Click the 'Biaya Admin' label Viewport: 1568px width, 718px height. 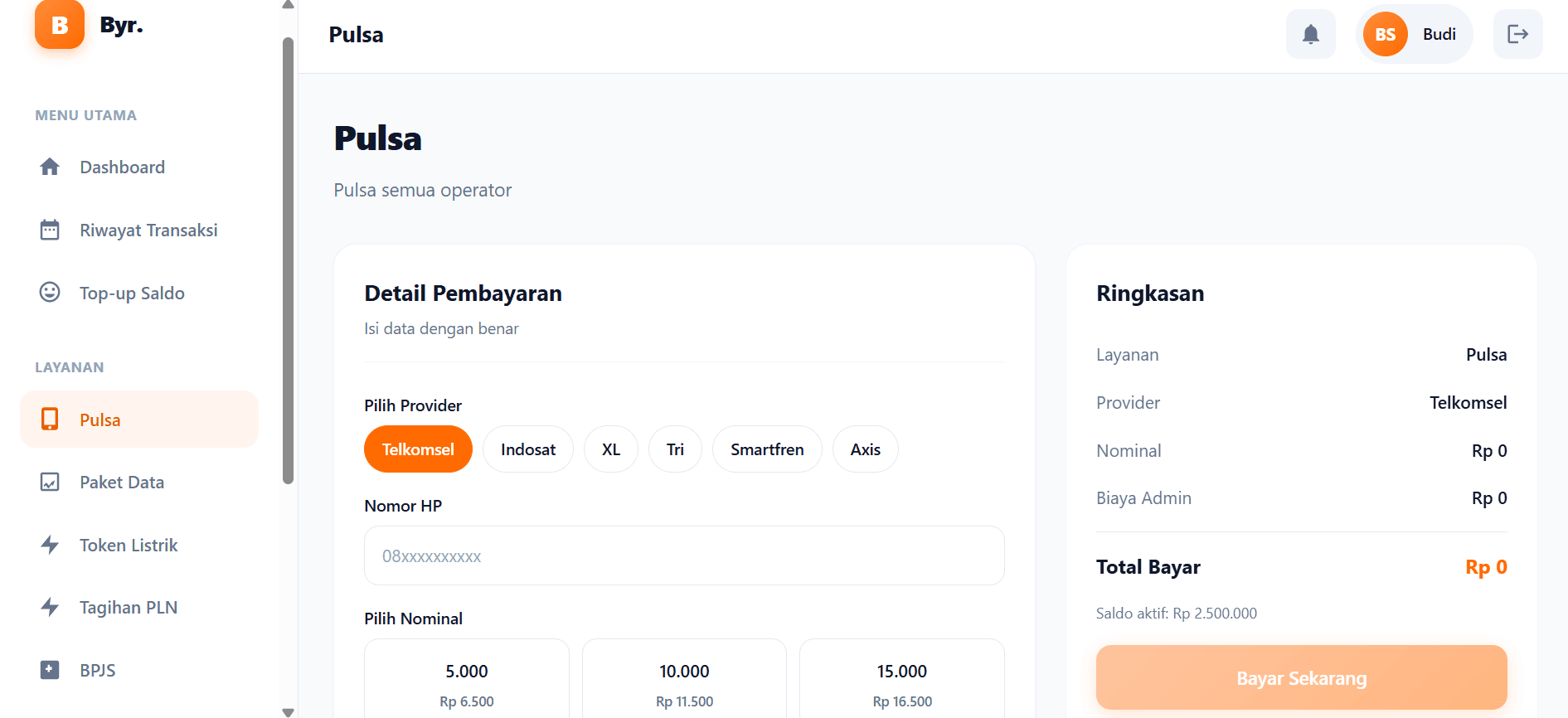tap(1143, 498)
